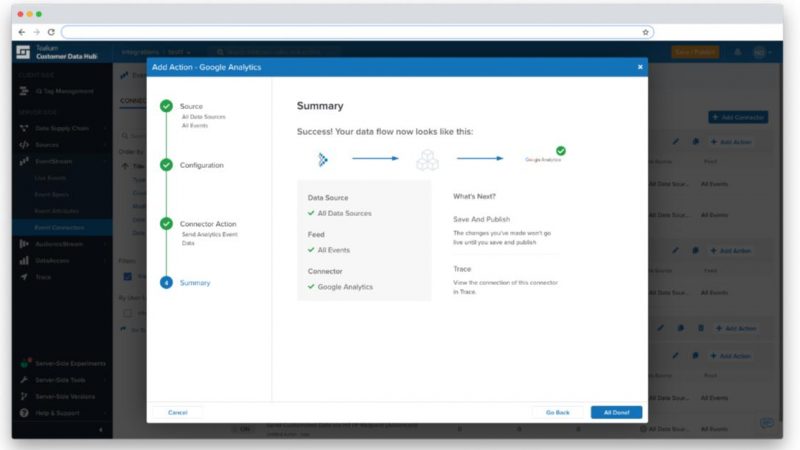Image resolution: width=800 pixels, height=450 pixels.
Task: Click the data source arrow icon in flow
Action: (x=323, y=158)
